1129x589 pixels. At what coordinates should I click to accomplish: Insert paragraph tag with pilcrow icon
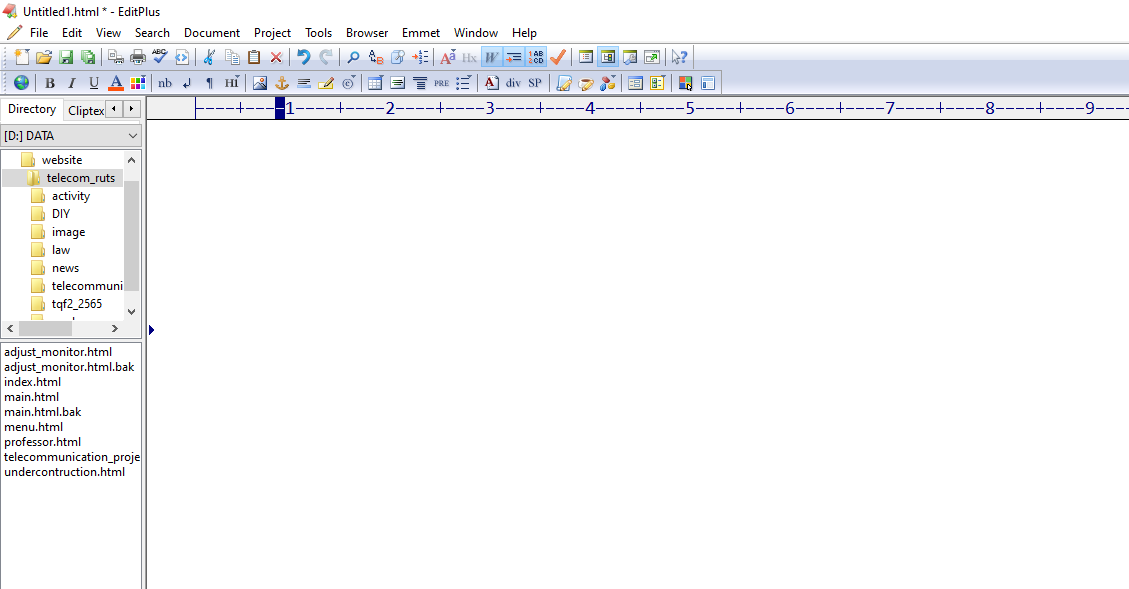tap(210, 83)
